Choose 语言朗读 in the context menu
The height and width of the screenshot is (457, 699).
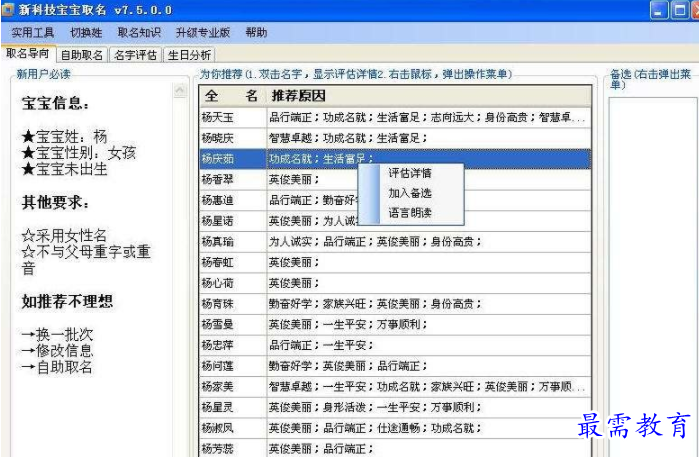pos(410,213)
